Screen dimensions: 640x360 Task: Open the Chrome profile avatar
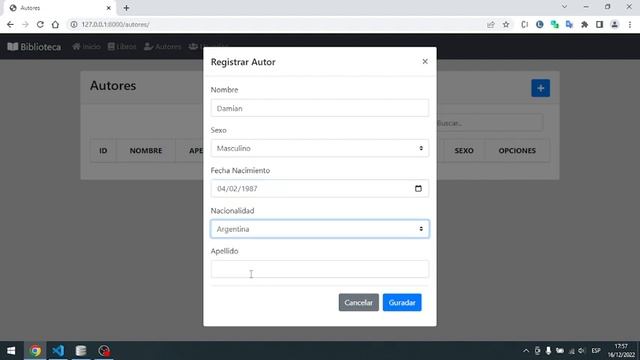pos(614,24)
